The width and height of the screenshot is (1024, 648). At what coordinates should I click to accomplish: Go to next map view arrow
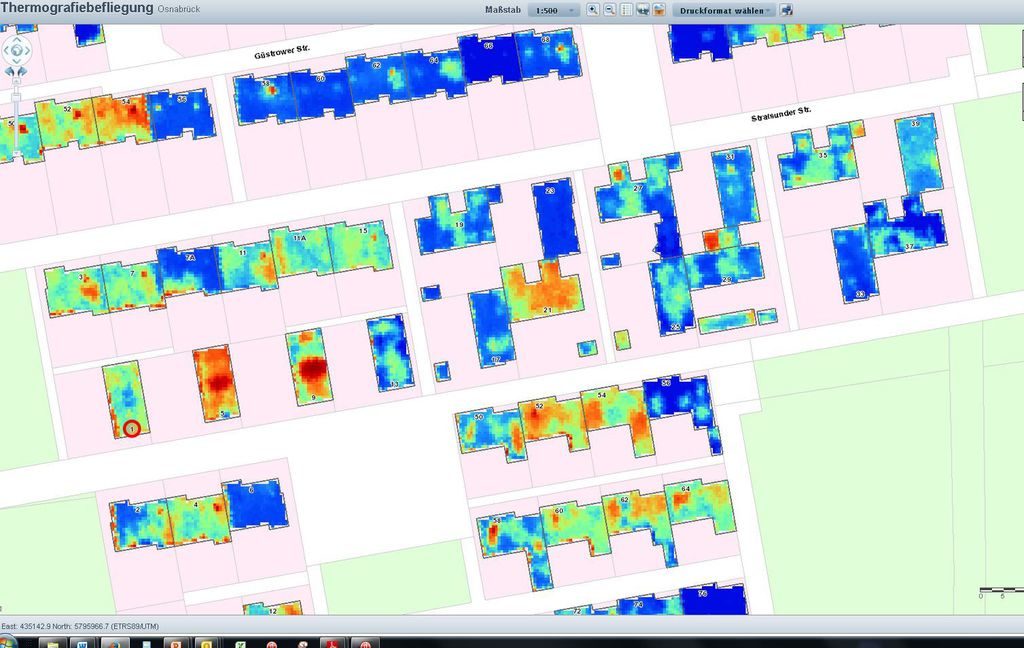click(x=23, y=72)
